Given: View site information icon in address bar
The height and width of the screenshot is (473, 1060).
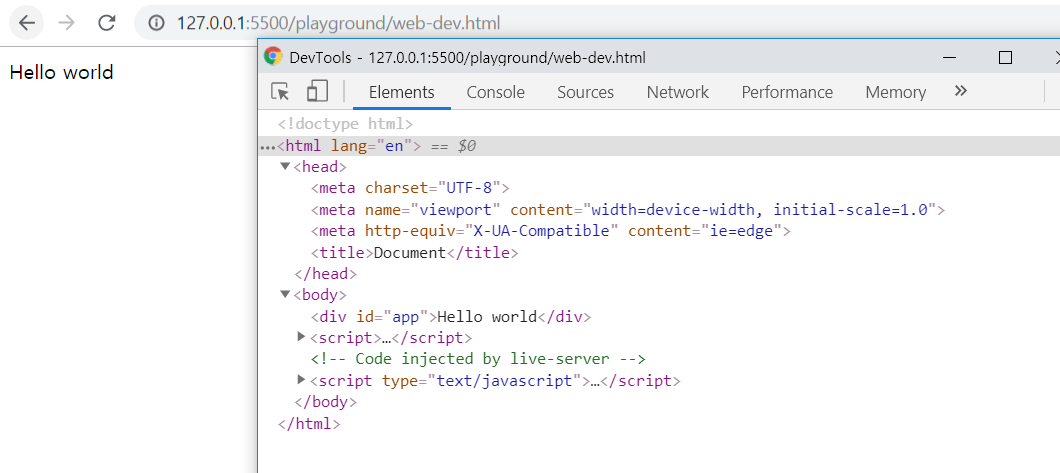Looking at the screenshot, I should point(156,24).
